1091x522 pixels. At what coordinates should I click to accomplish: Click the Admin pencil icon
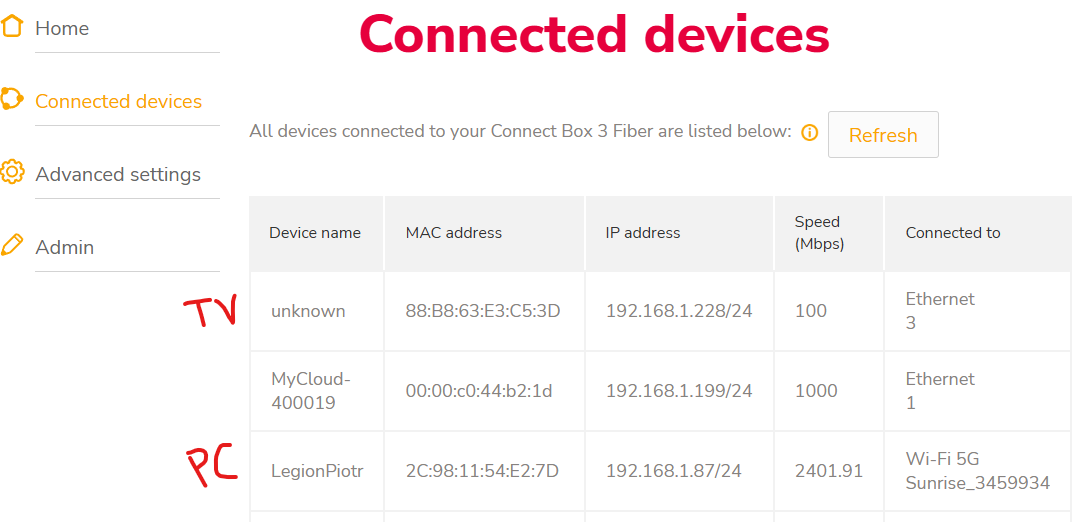point(12,245)
